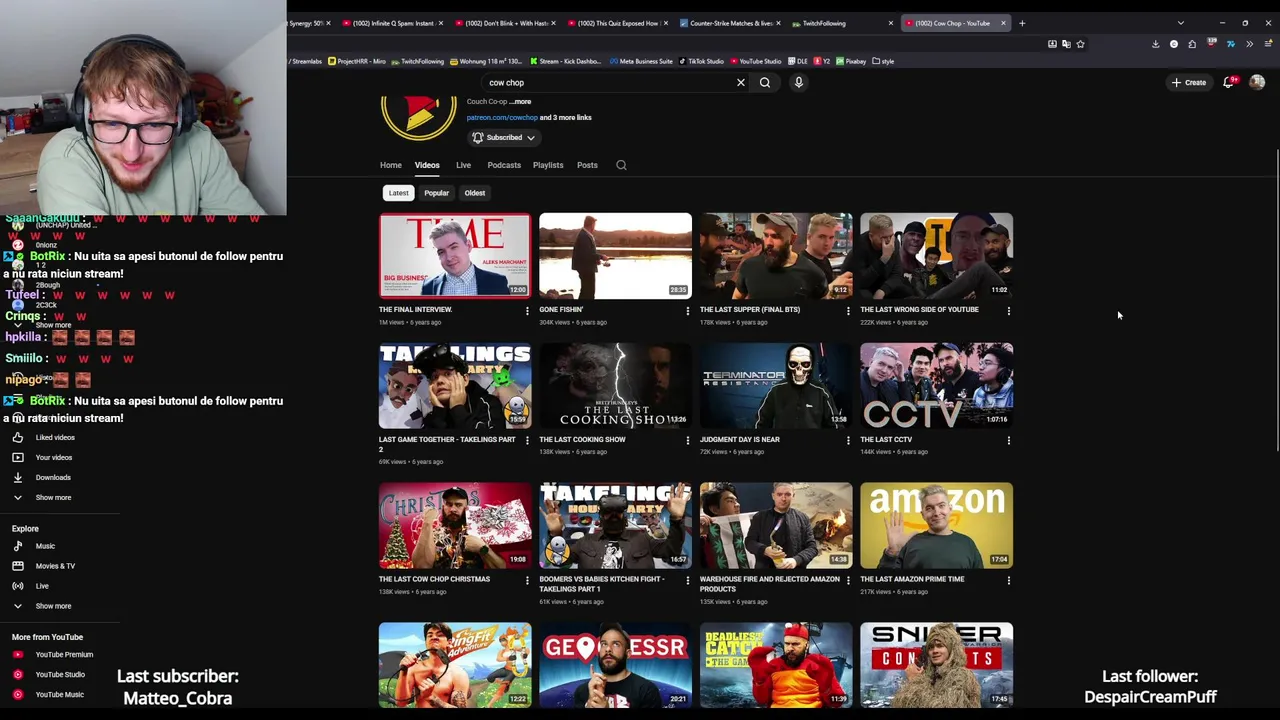
Task: Open options menu for GONE FISHIN'
Action: tap(687, 311)
